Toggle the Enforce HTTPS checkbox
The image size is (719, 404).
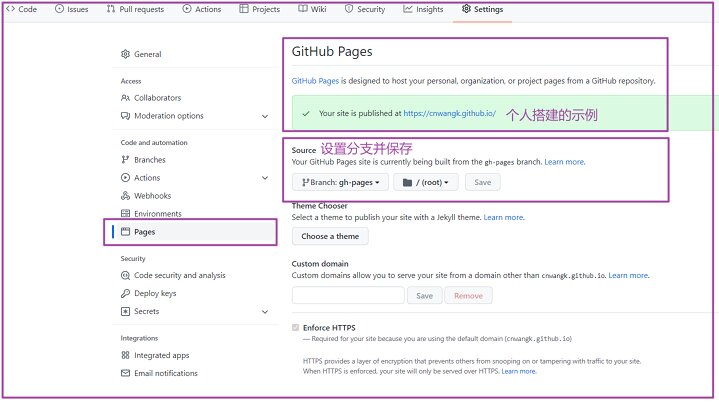[295, 327]
